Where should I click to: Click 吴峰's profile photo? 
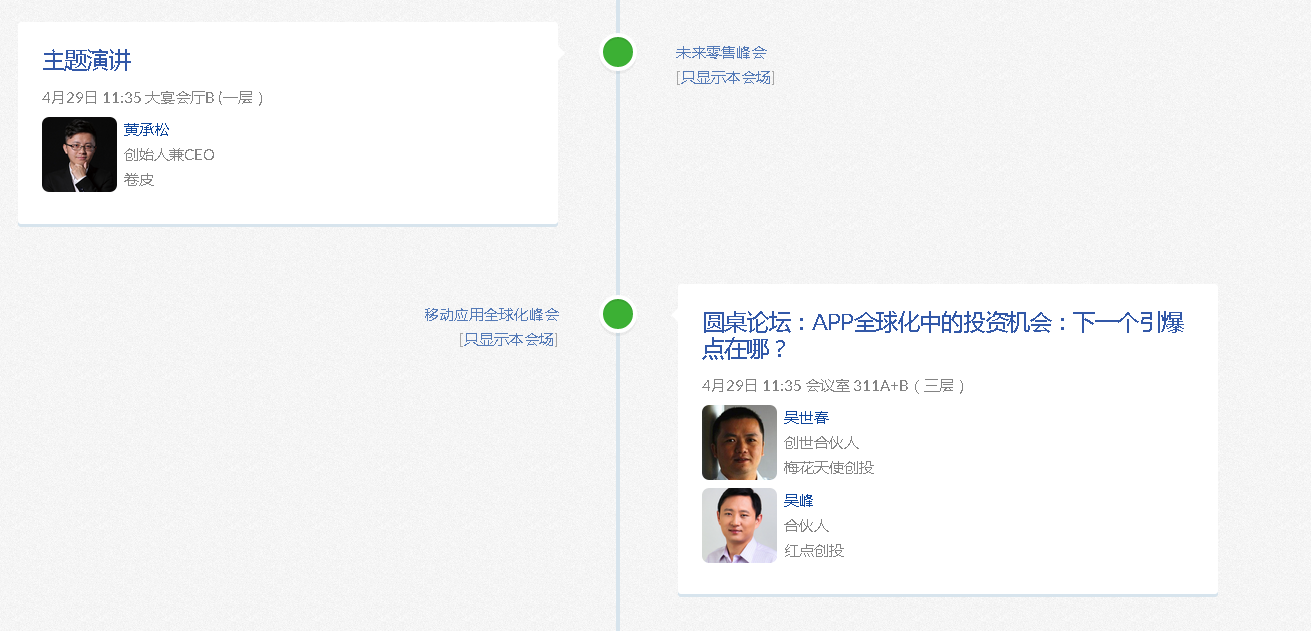739,525
